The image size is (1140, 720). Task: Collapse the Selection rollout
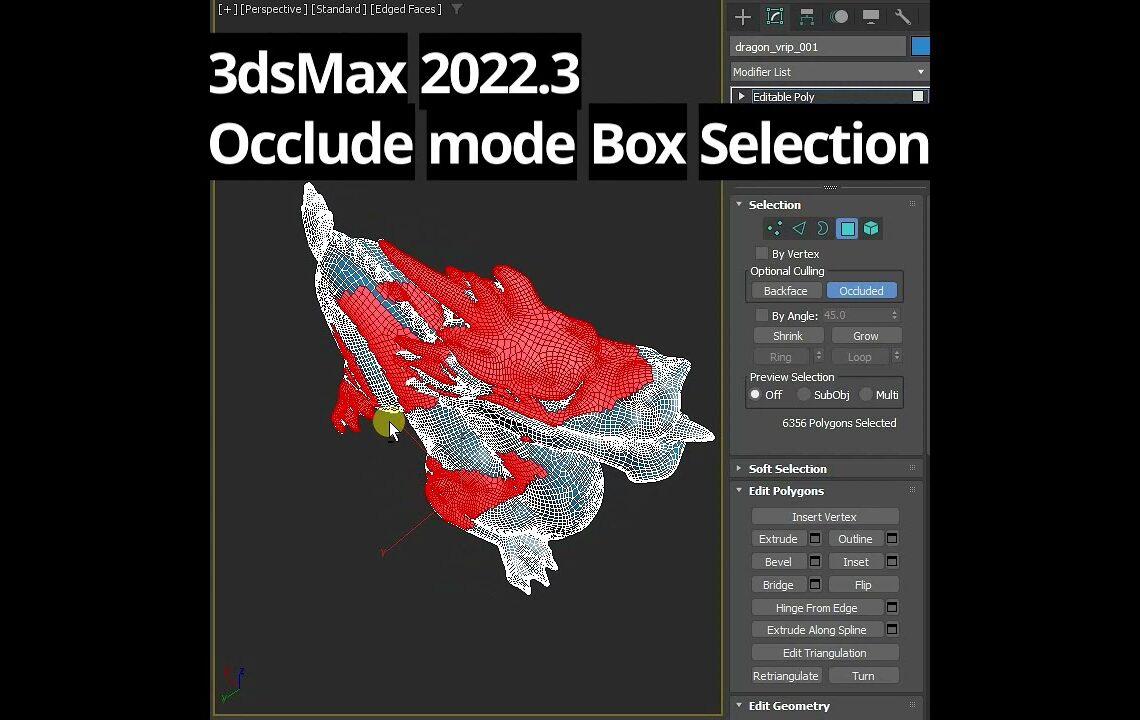coord(738,204)
